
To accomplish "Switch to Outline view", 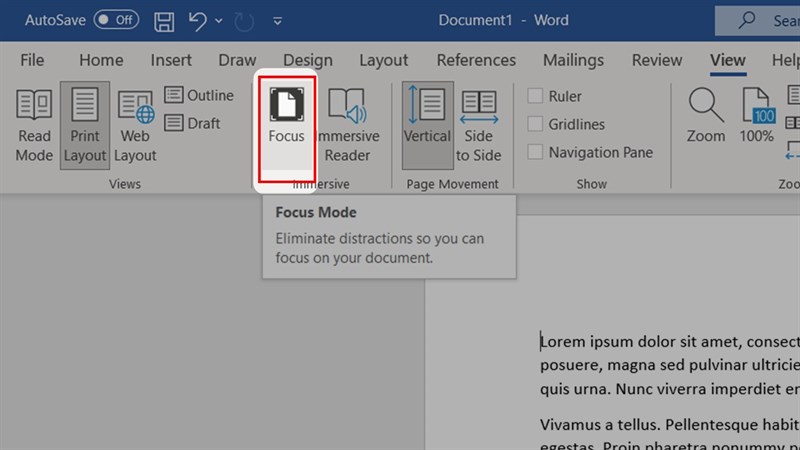I will [199, 95].
